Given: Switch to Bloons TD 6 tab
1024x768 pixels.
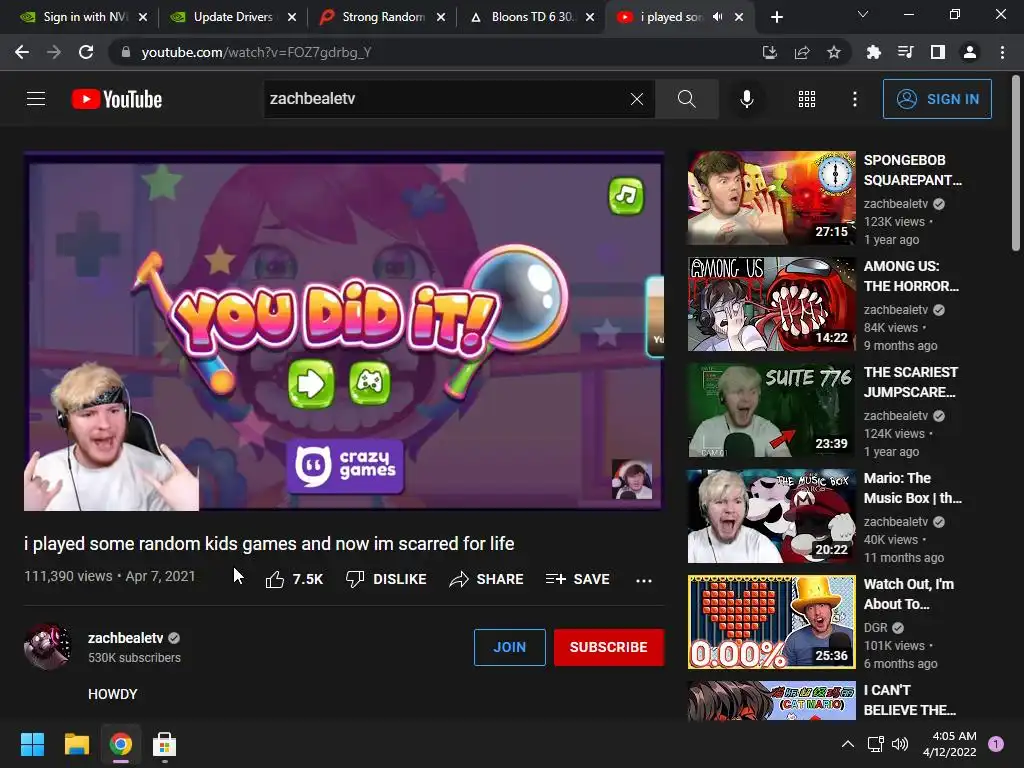Looking at the screenshot, I should click(532, 17).
